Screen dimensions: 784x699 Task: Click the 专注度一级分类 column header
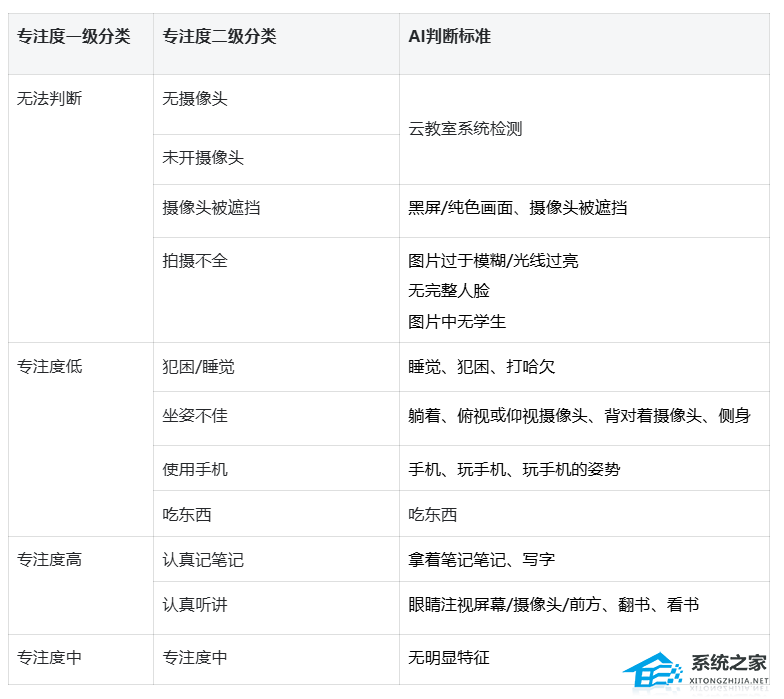coord(74,37)
